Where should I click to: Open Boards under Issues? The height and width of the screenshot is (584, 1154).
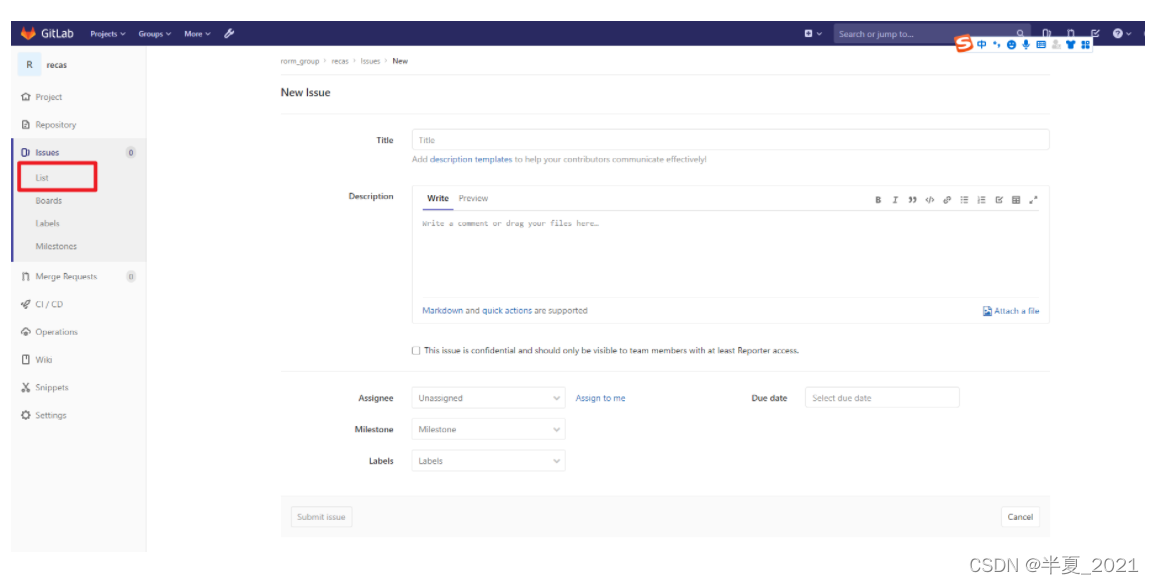tap(49, 201)
